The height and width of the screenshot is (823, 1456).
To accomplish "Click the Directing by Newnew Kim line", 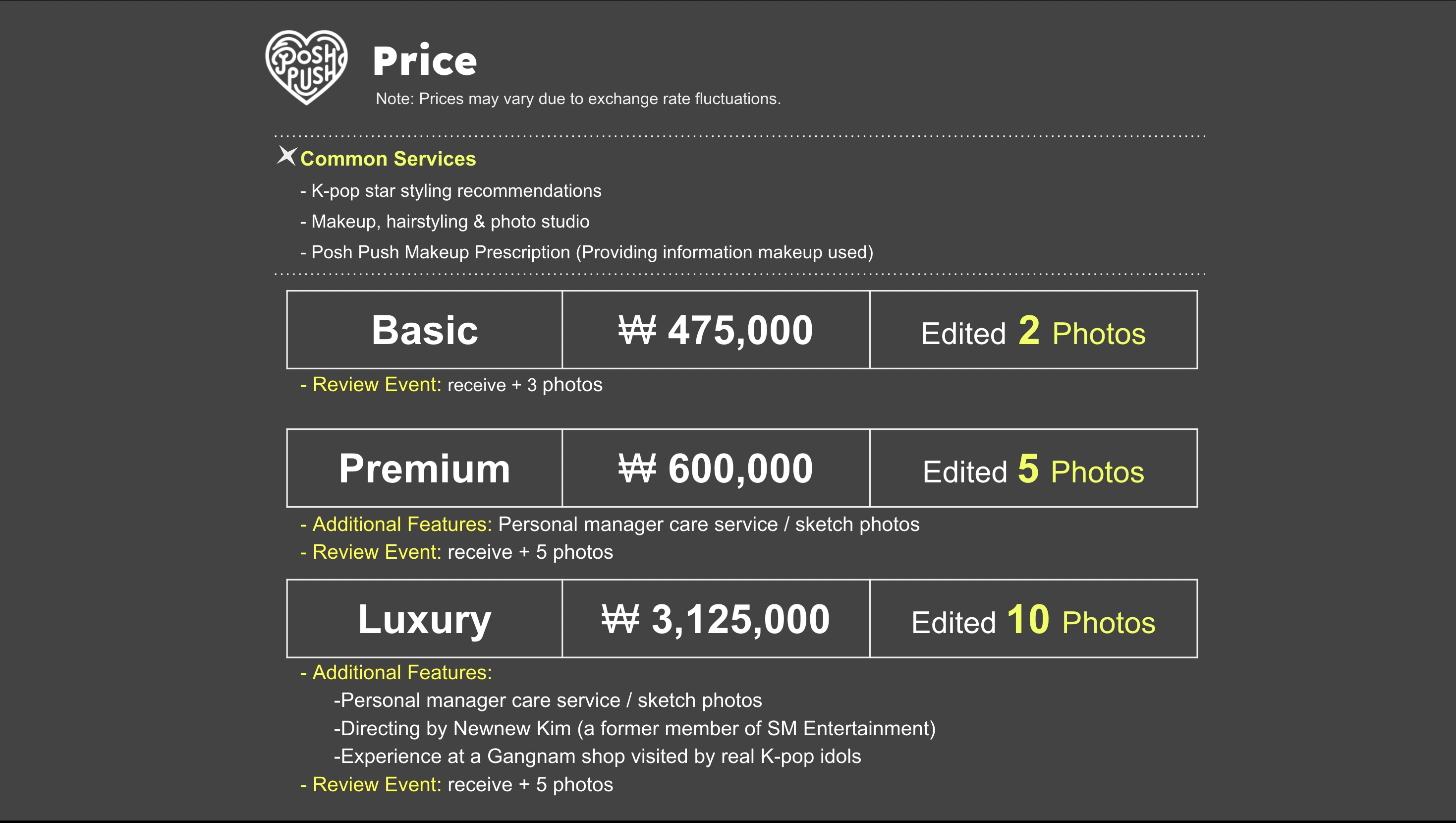I will 634,728.
